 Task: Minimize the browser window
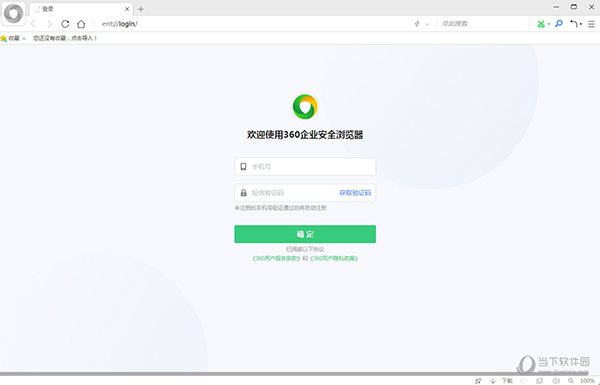(556, 7)
